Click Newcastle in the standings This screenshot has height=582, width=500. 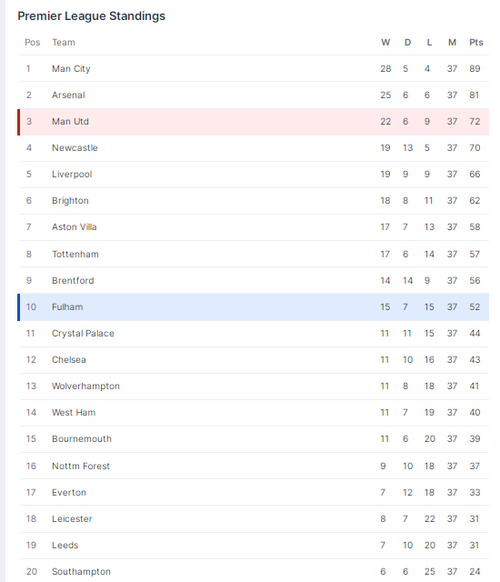click(x=75, y=148)
